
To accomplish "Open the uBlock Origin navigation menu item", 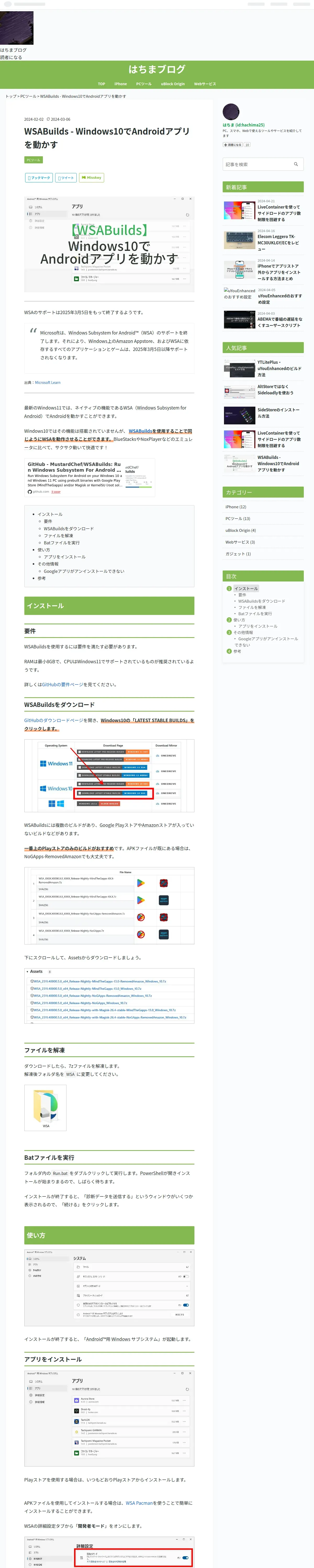I will pos(172,84).
